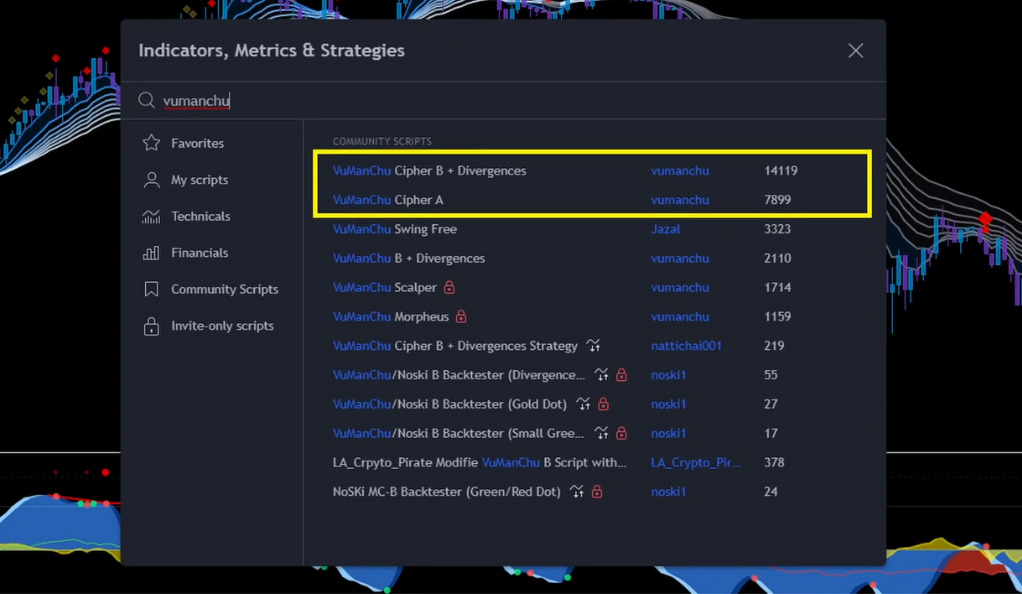
Task: Click the Technicals chart icon
Action: (x=151, y=216)
